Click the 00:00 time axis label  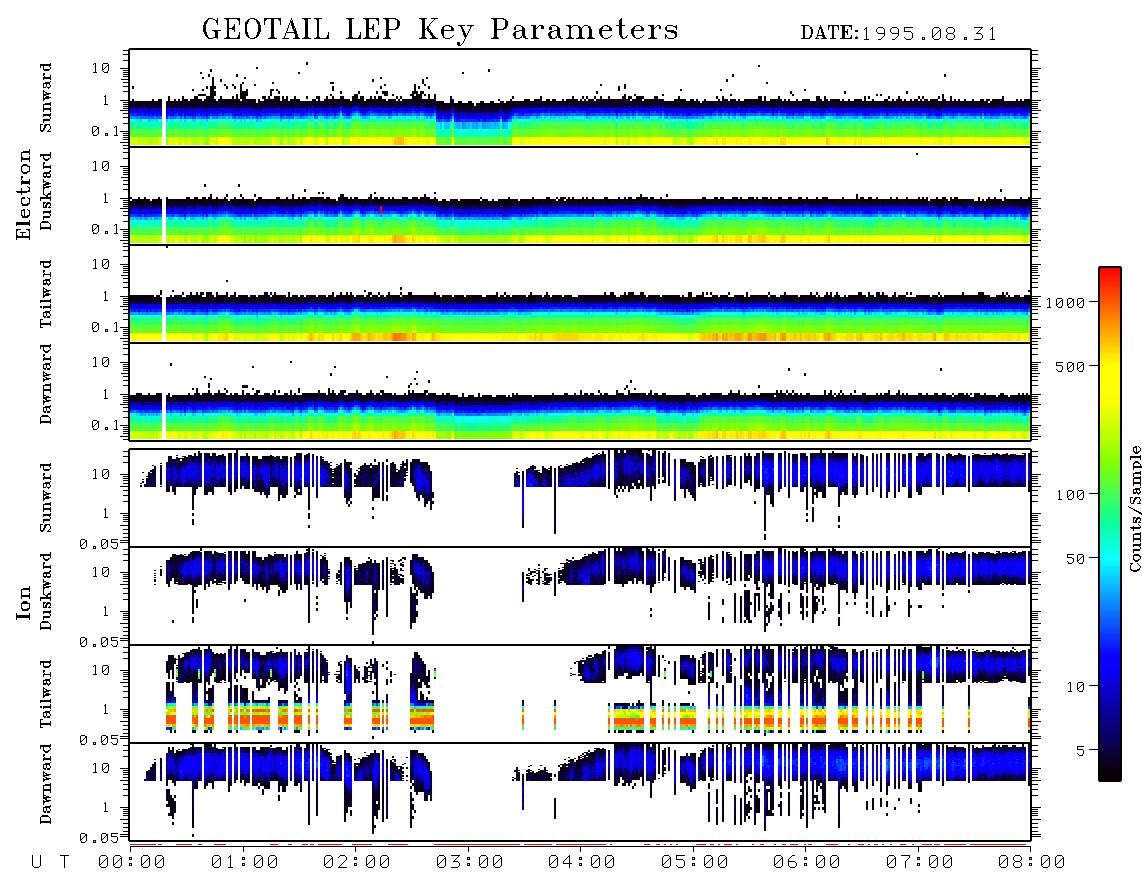(132, 862)
